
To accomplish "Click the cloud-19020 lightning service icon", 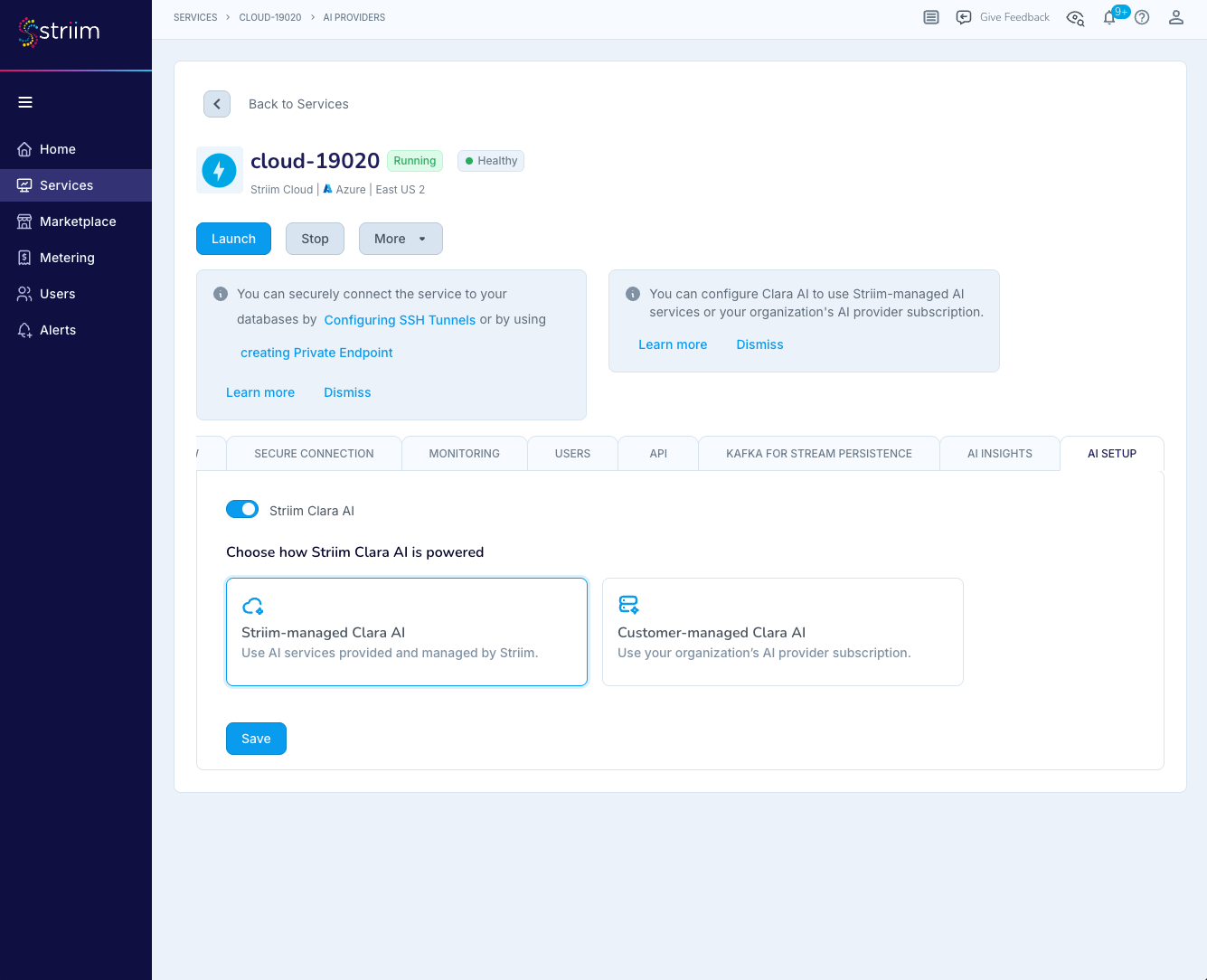I will tap(220, 170).
